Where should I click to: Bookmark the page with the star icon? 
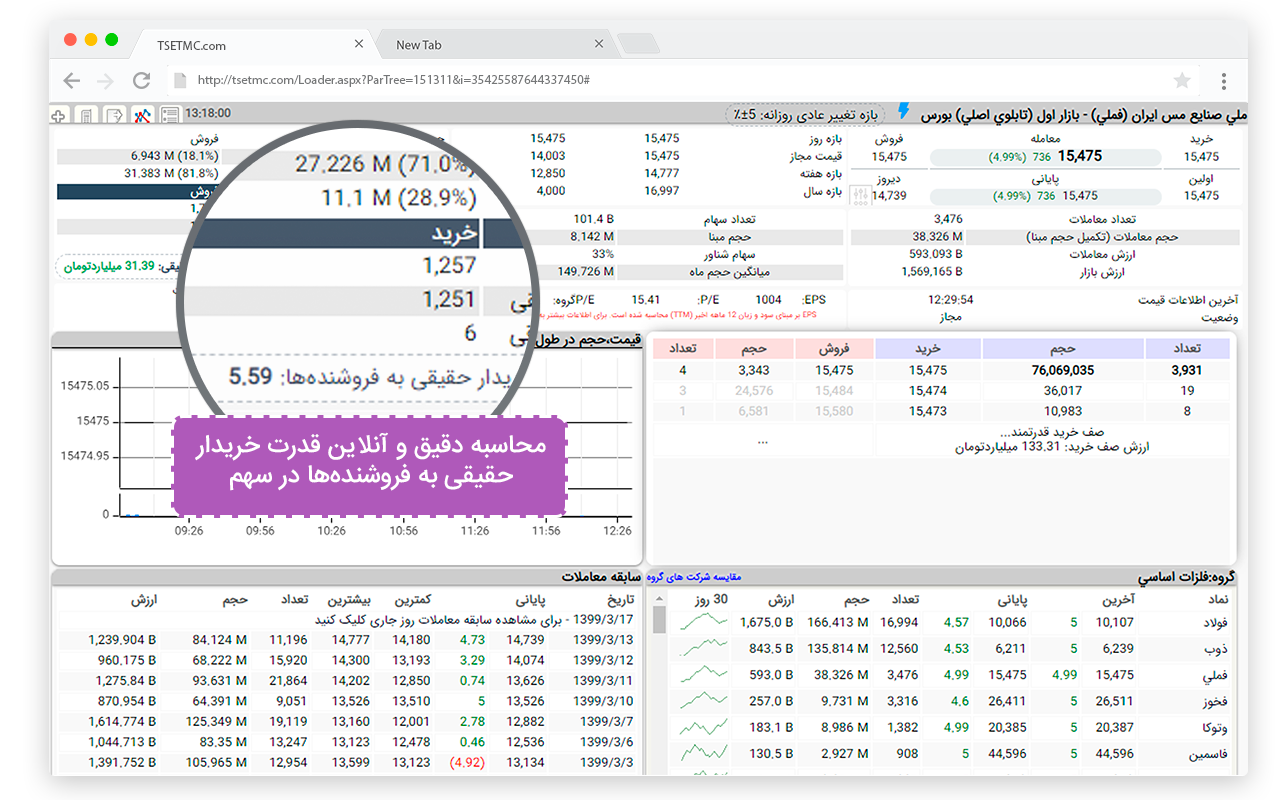(1182, 81)
